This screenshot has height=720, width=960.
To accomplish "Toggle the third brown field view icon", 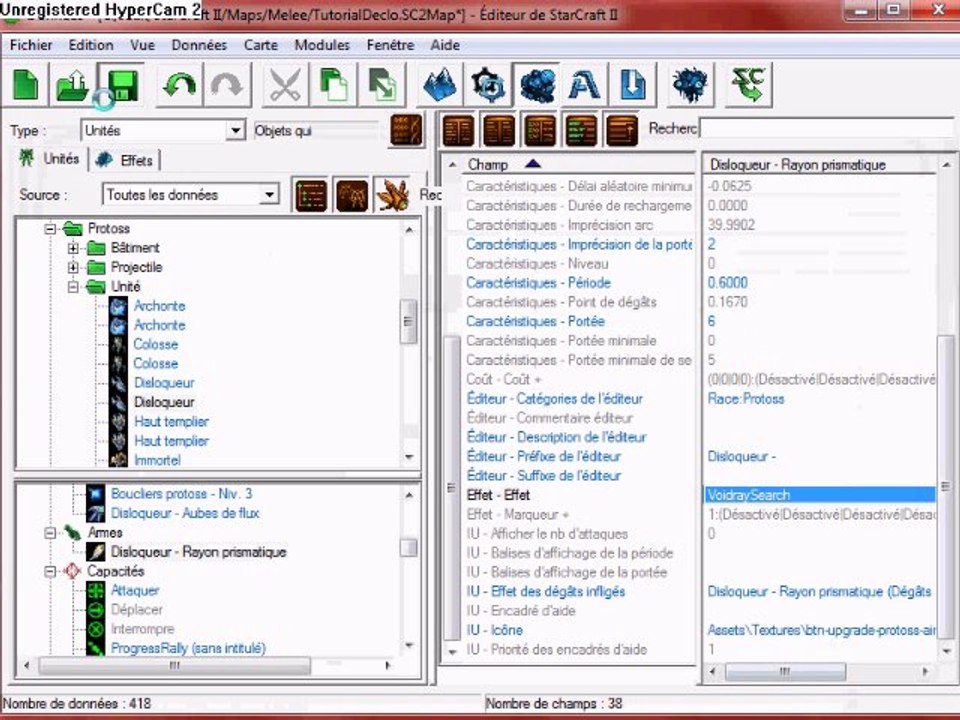I will [x=540, y=130].
